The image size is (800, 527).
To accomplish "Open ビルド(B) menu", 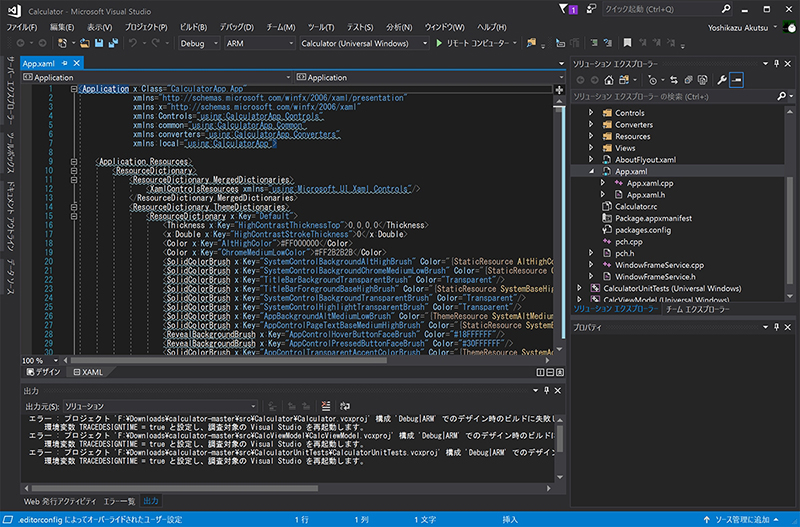I will 193,27.
